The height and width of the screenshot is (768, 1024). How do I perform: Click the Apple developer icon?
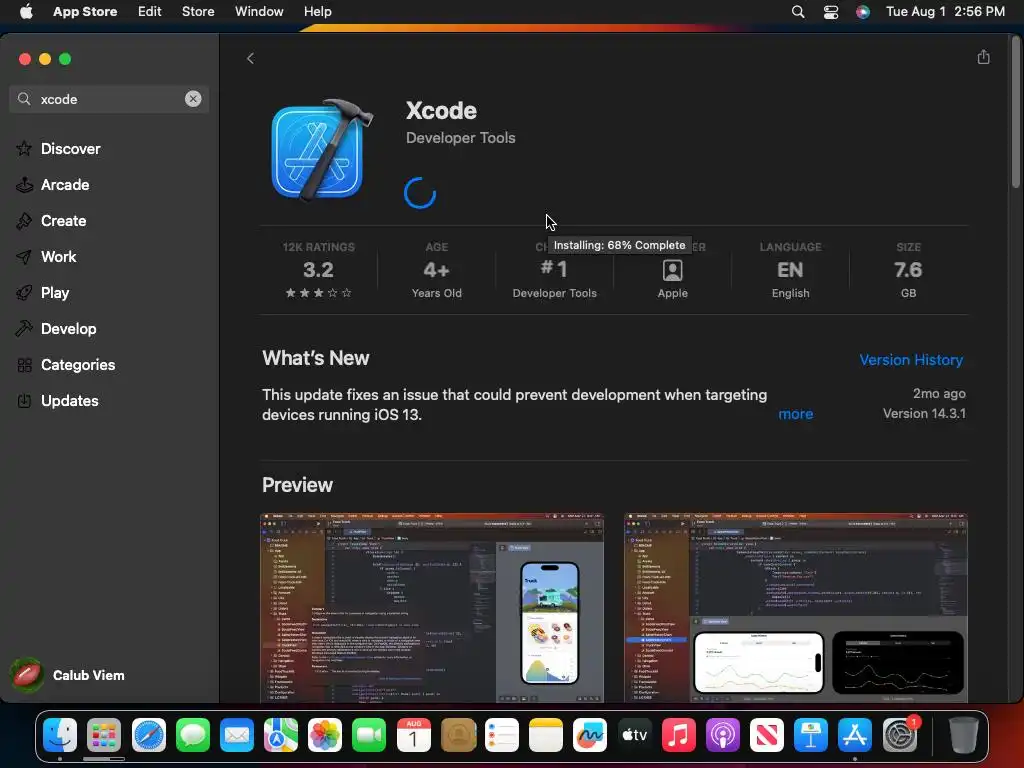coord(673,270)
